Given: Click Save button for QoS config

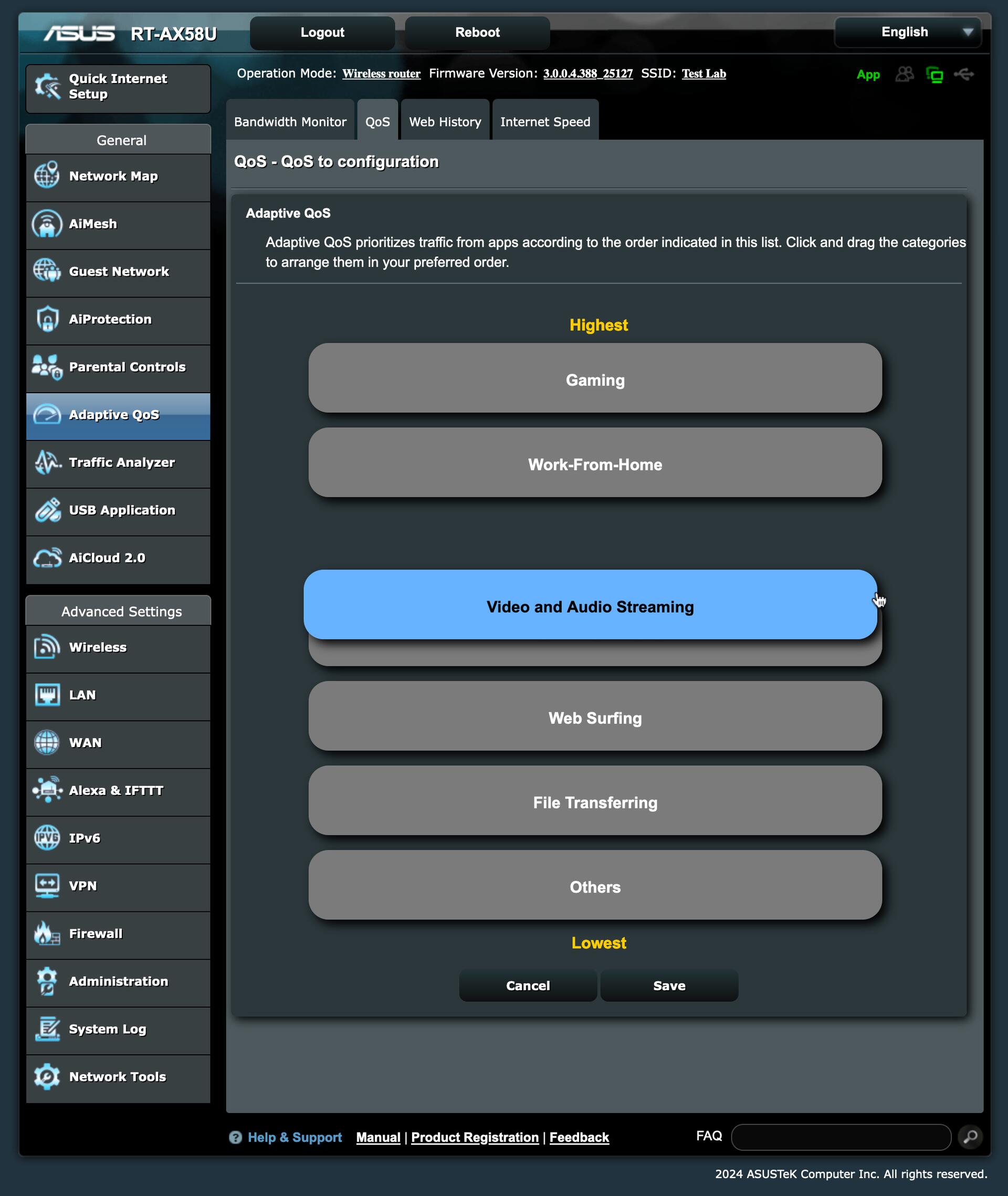Looking at the screenshot, I should pyautogui.click(x=668, y=986).
